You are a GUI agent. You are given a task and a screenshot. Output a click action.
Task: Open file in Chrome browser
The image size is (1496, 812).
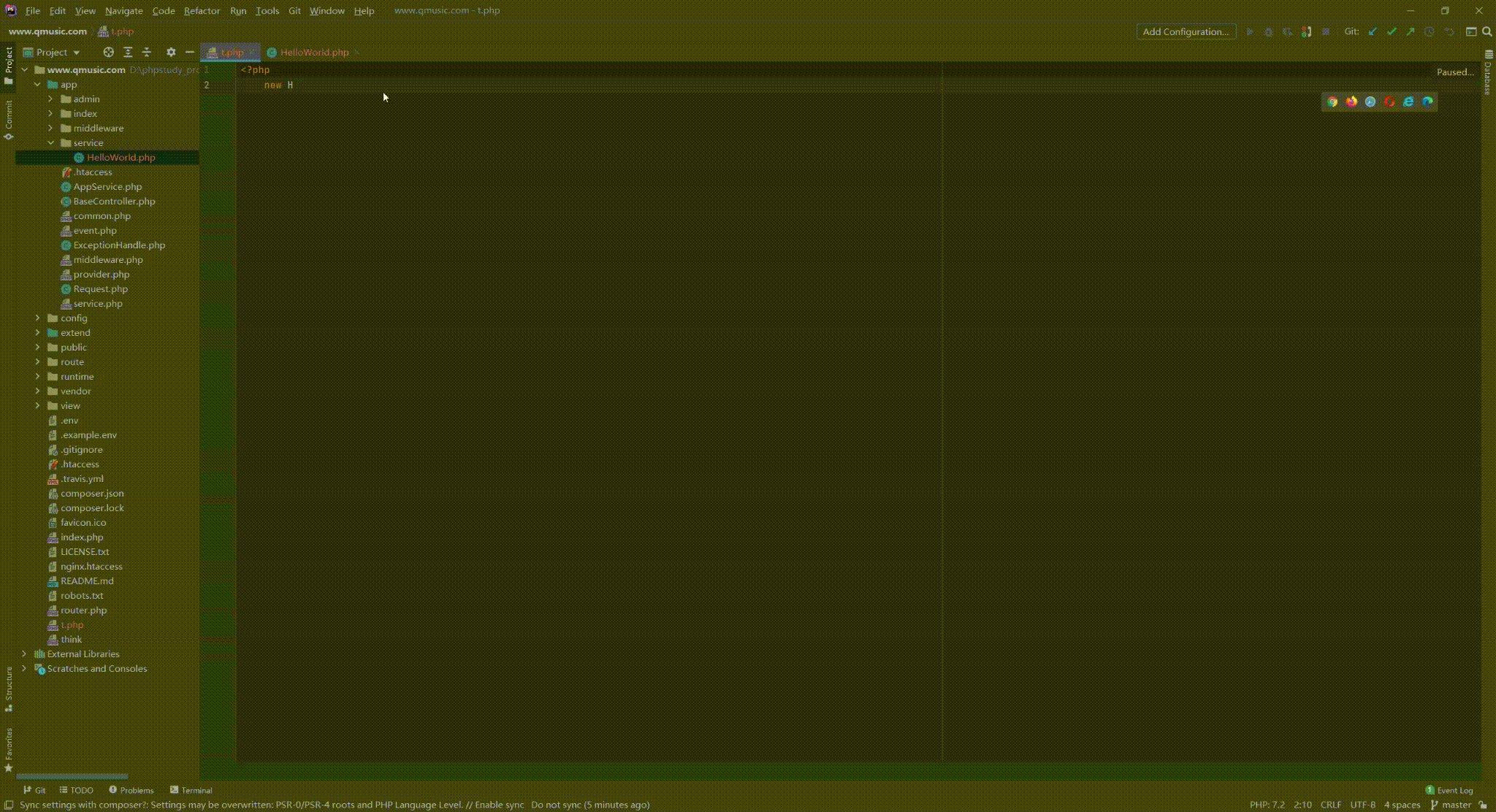[x=1332, y=101]
